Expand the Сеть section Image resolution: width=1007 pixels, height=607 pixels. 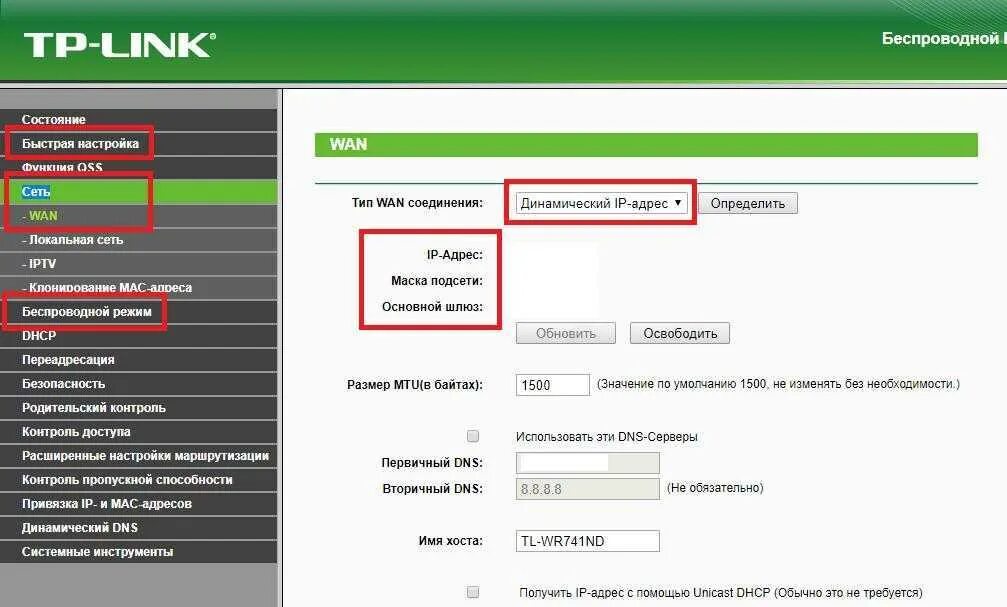(x=35, y=191)
